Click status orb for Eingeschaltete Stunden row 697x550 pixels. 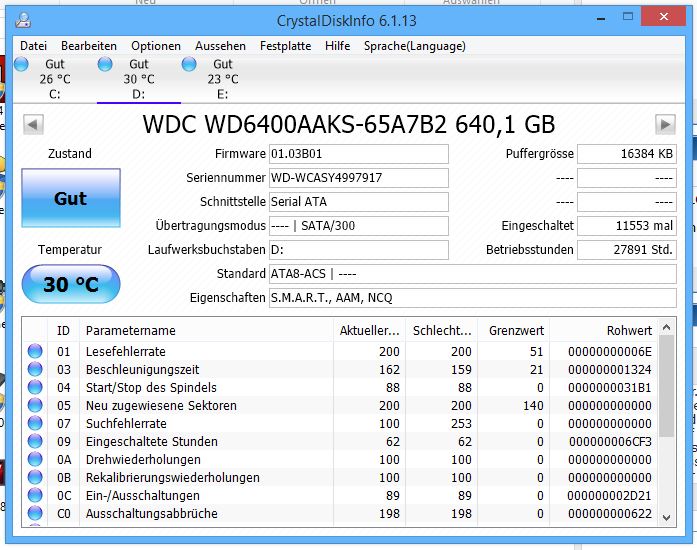[35, 441]
